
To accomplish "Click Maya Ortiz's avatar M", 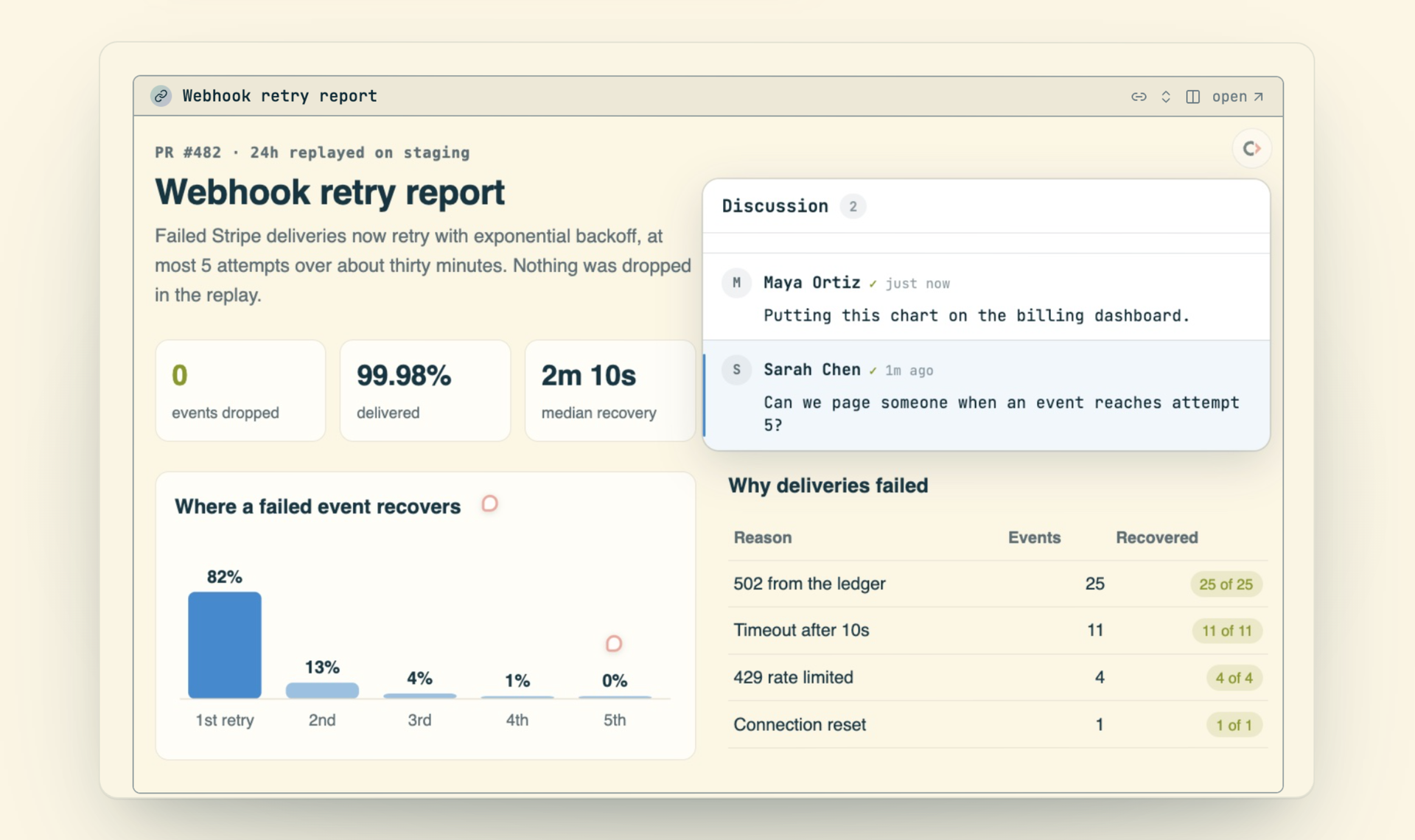I will click(x=736, y=283).
